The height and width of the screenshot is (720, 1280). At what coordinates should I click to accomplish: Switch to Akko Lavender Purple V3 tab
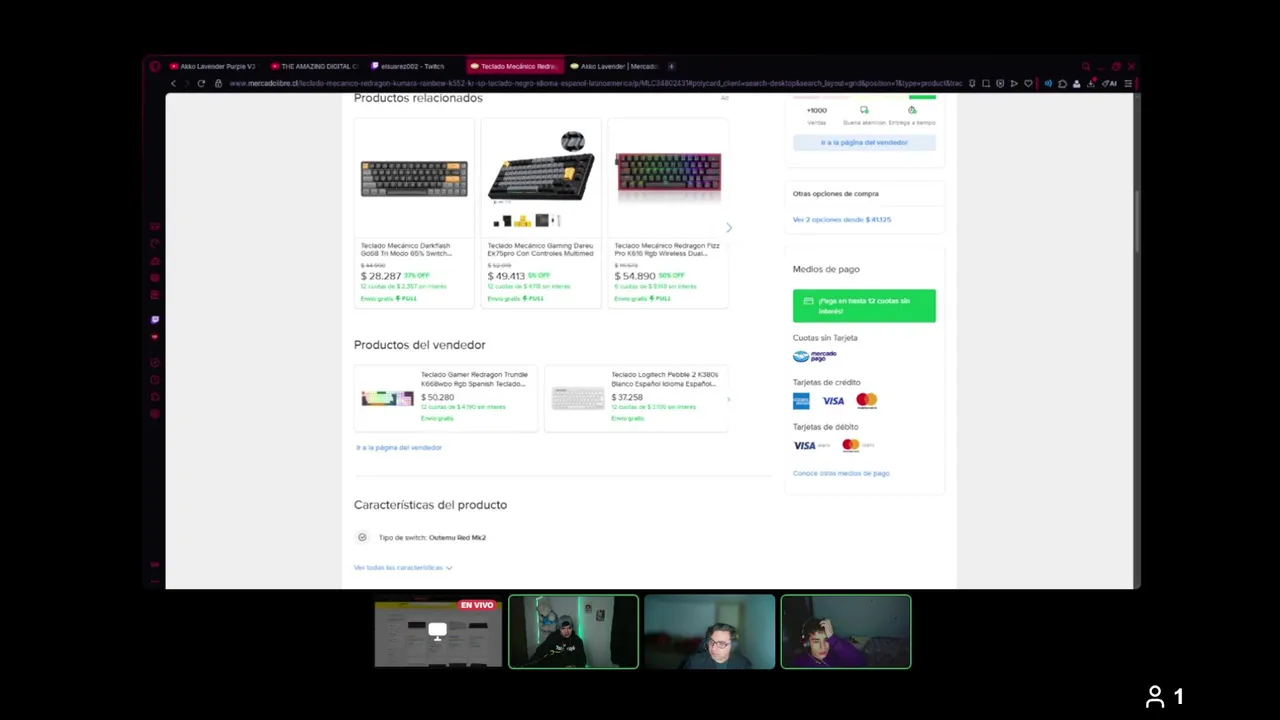pyautogui.click(x=212, y=66)
